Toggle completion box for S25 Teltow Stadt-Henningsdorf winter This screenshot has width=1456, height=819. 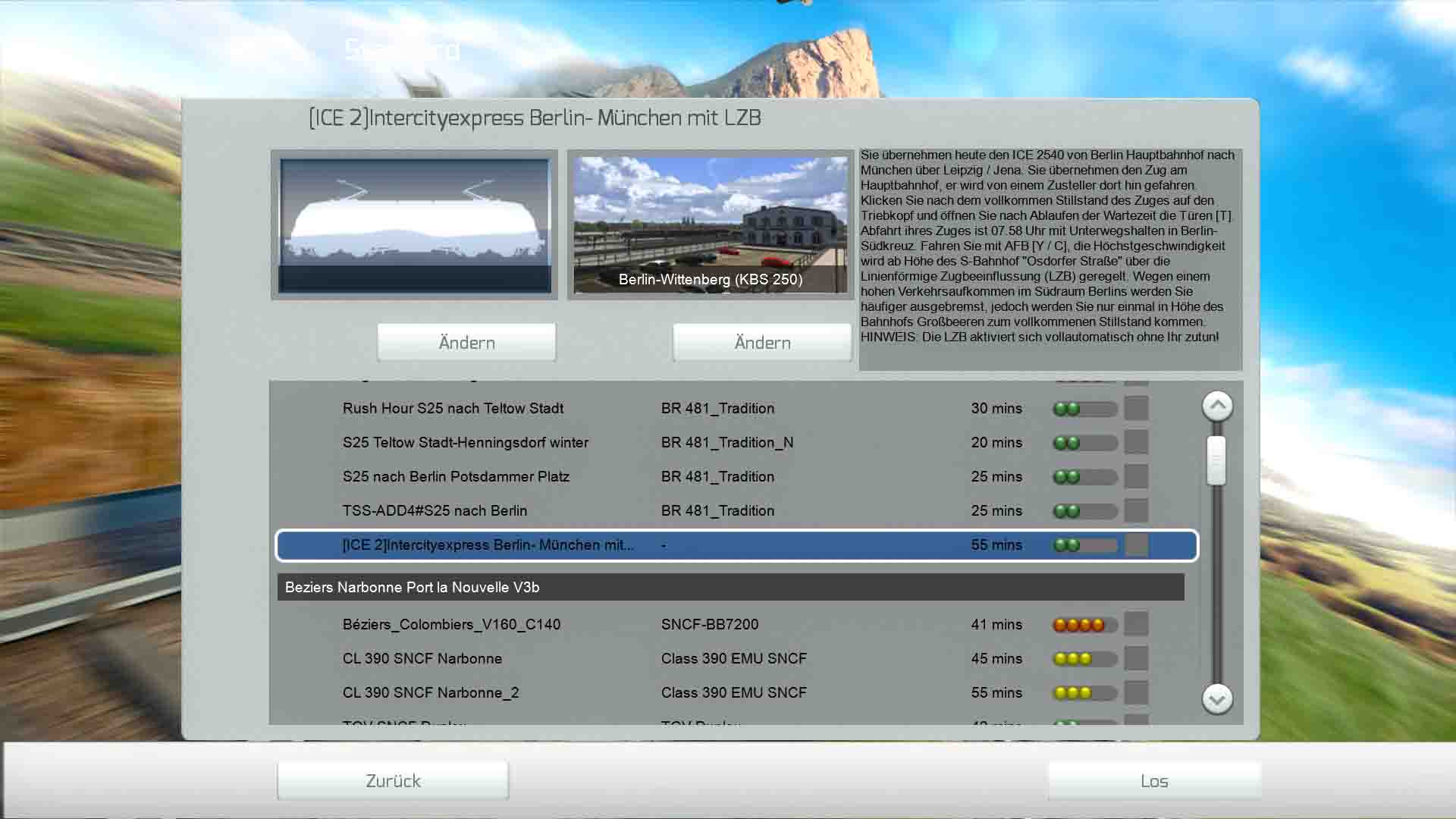pyautogui.click(x=1136, y=443)
